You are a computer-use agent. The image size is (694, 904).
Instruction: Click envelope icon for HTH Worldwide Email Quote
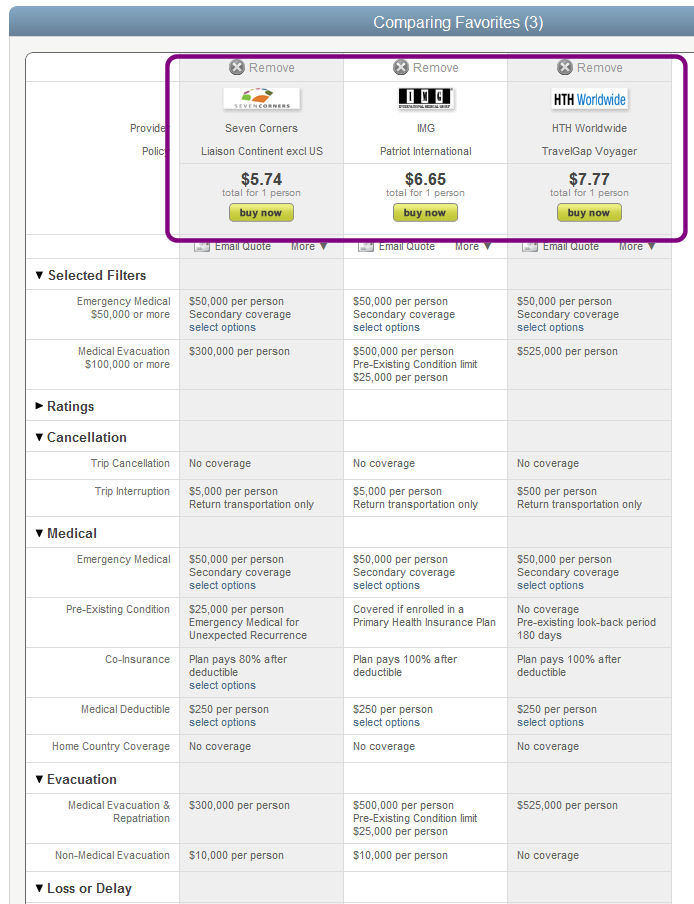[x=530, y=247]
